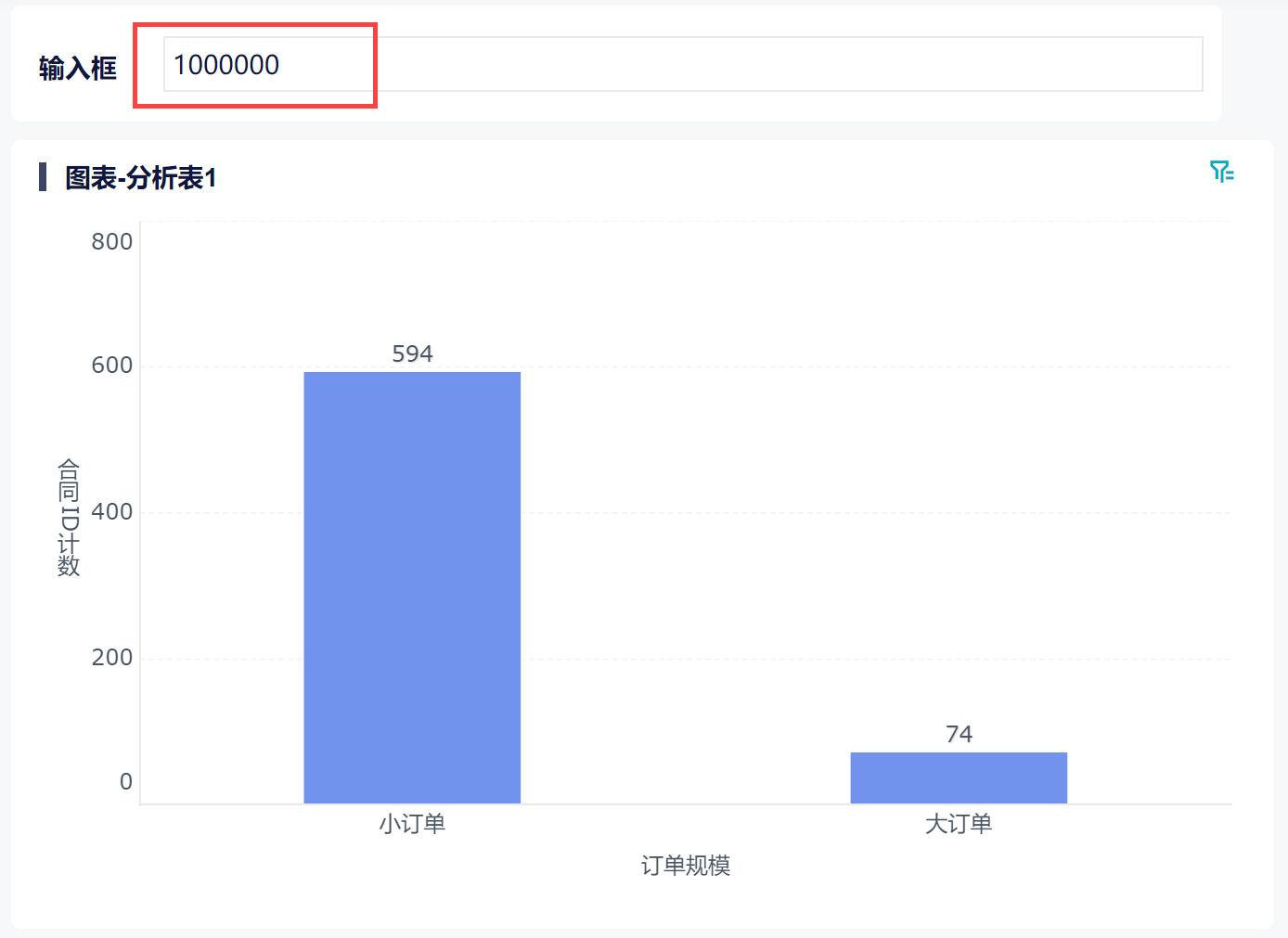Click the 订单规模 axis title
1288x938 pixels.
(x=686, y=866)
